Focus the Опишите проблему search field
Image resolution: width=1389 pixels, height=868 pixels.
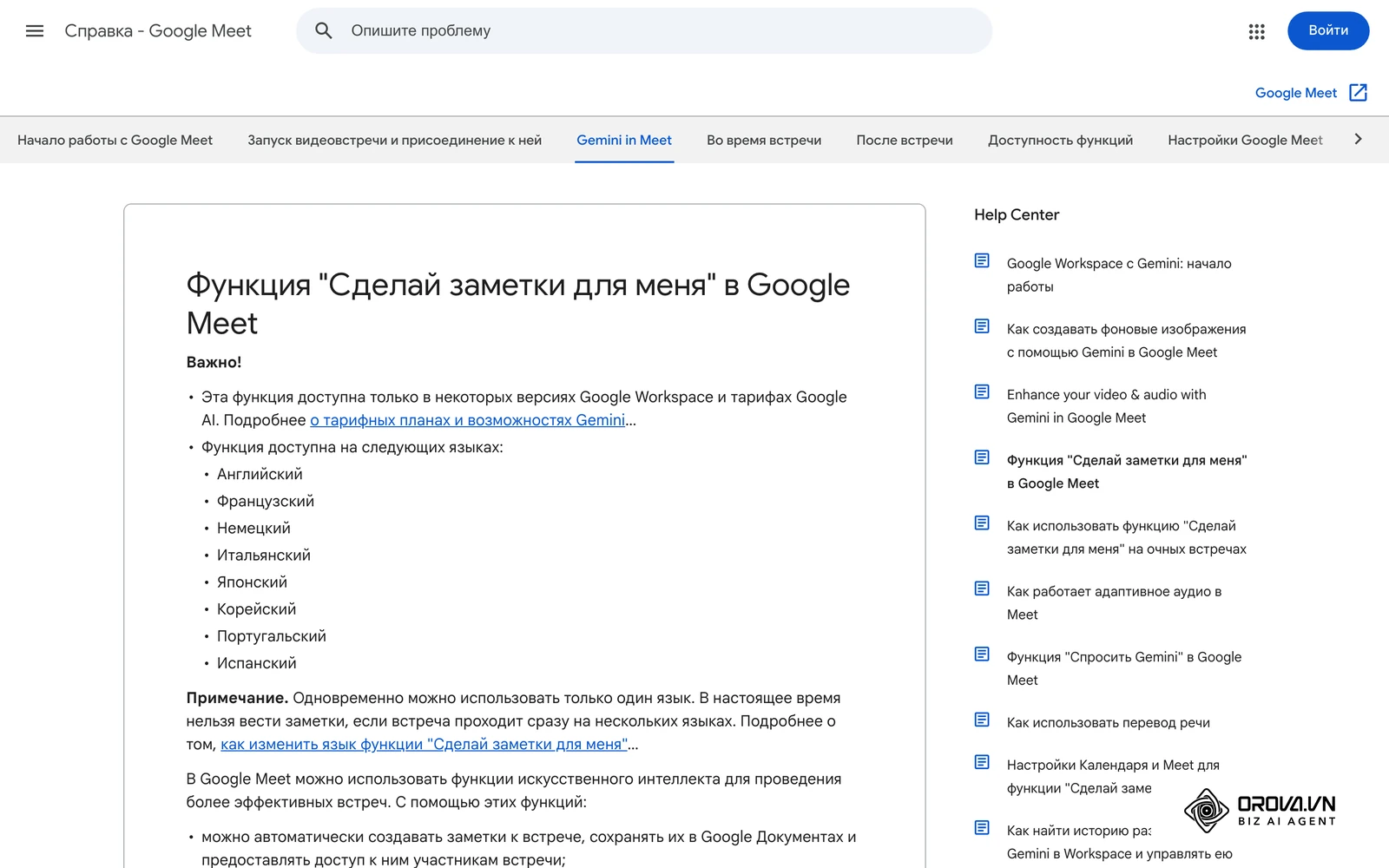click(644, 31)
